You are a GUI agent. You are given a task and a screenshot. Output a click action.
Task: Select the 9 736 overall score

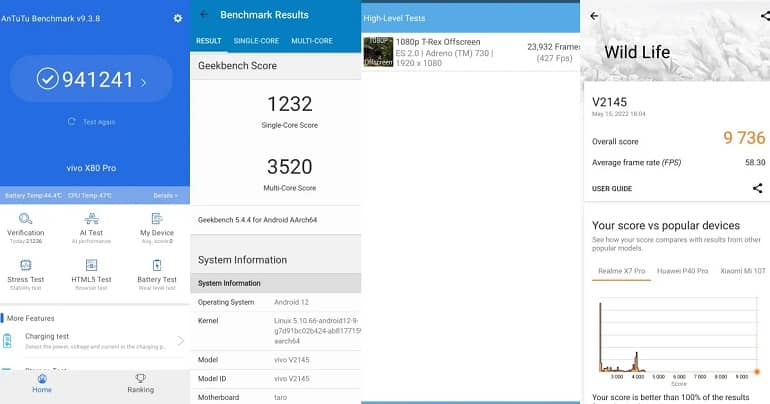(744, 138)
